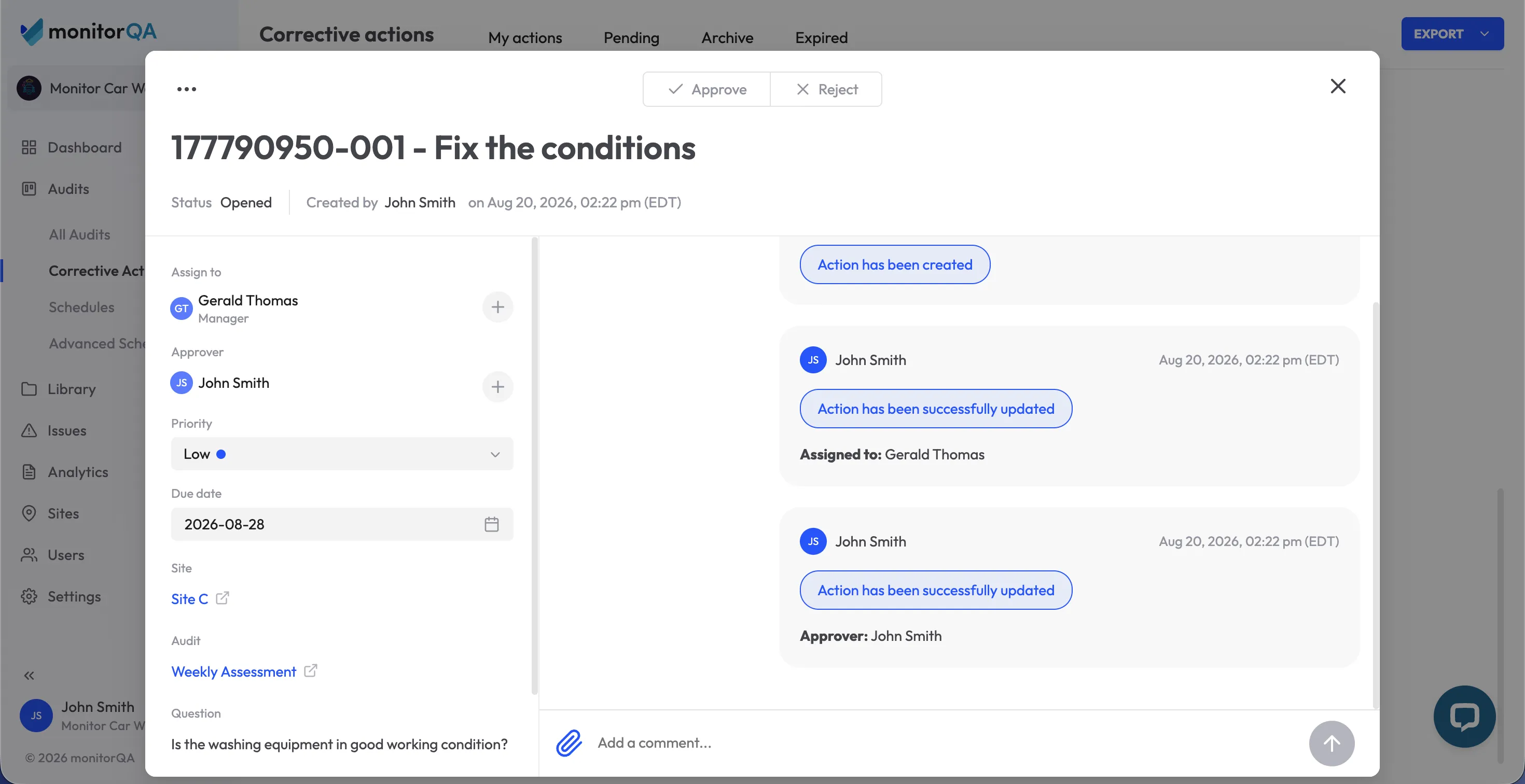Image resolution: width=1525 pixels, height=784 pixels.
Task: Close the corrective action dialog
Action: pos(1338,87)
